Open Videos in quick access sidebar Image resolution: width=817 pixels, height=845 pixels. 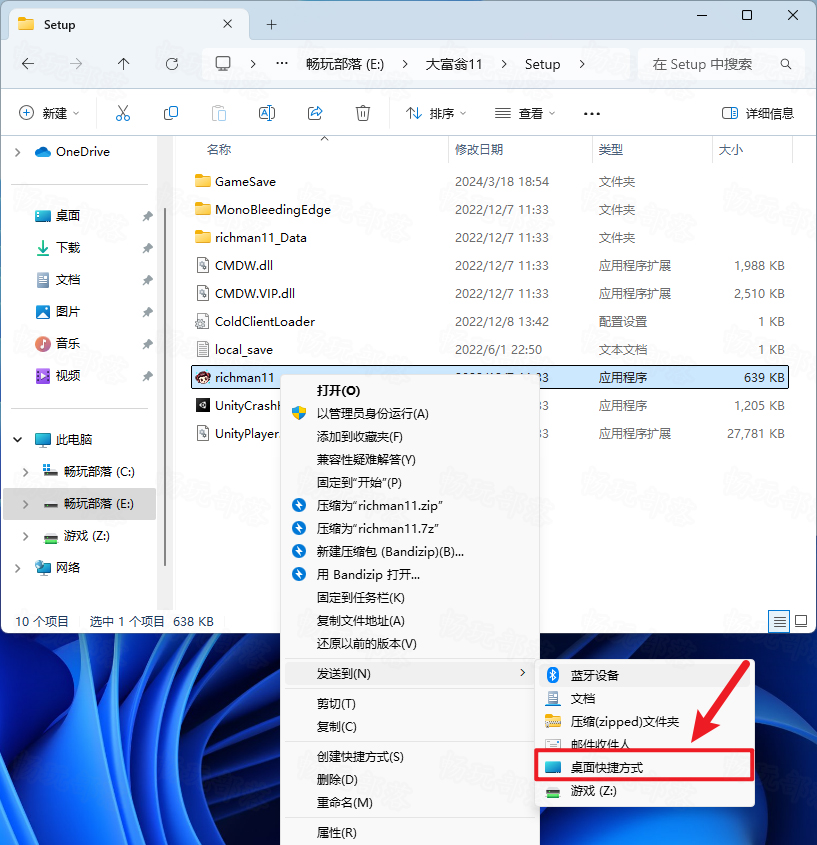click(67, 376)
